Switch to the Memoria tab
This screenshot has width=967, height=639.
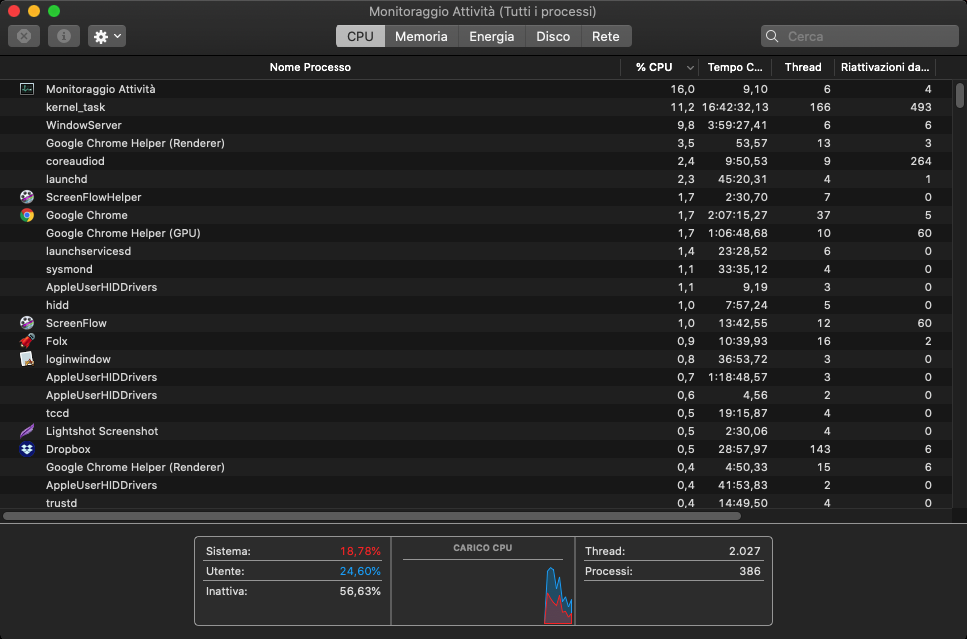point(421,36)
